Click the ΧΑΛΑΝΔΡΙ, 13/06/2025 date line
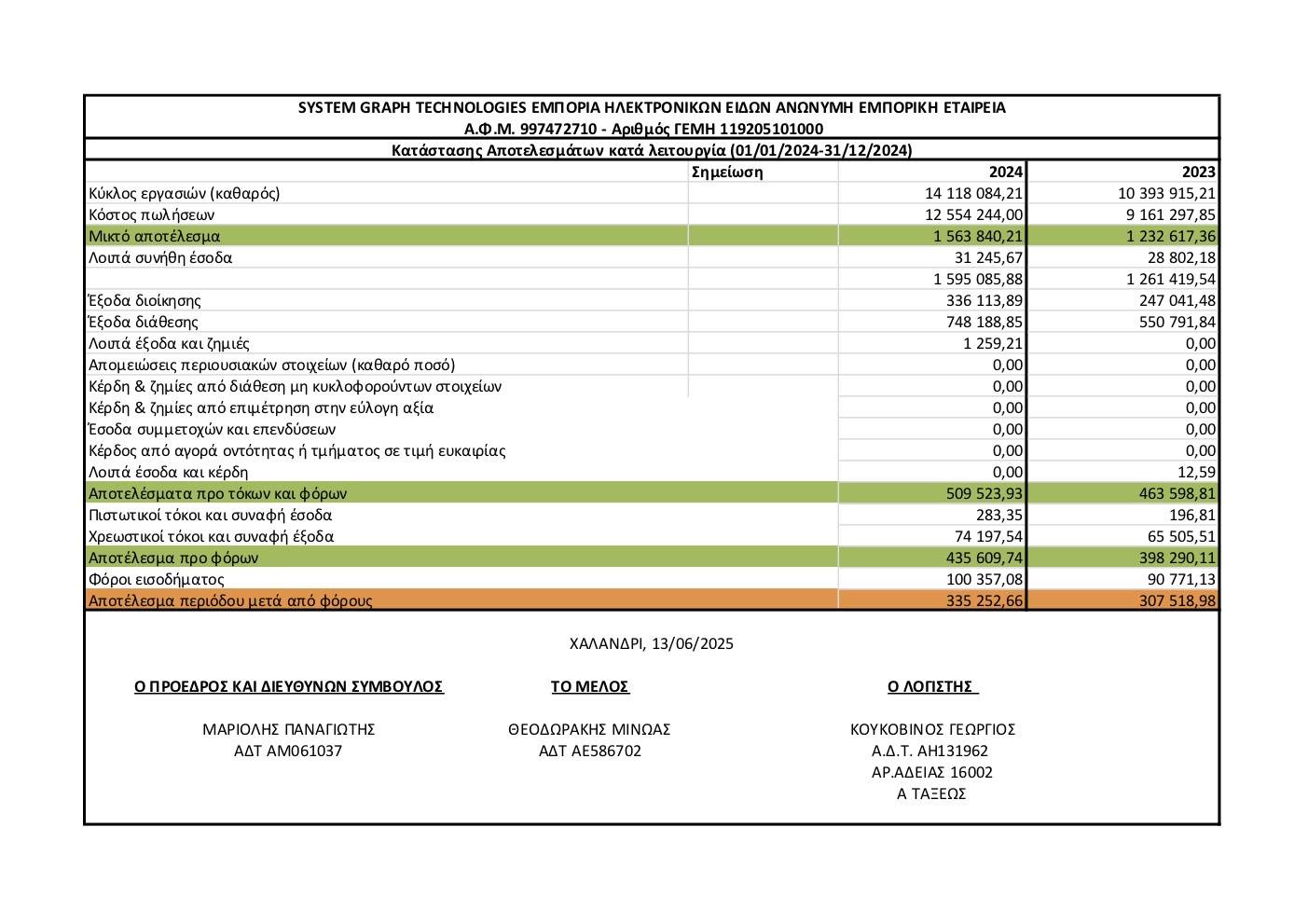 click(651, 643)
